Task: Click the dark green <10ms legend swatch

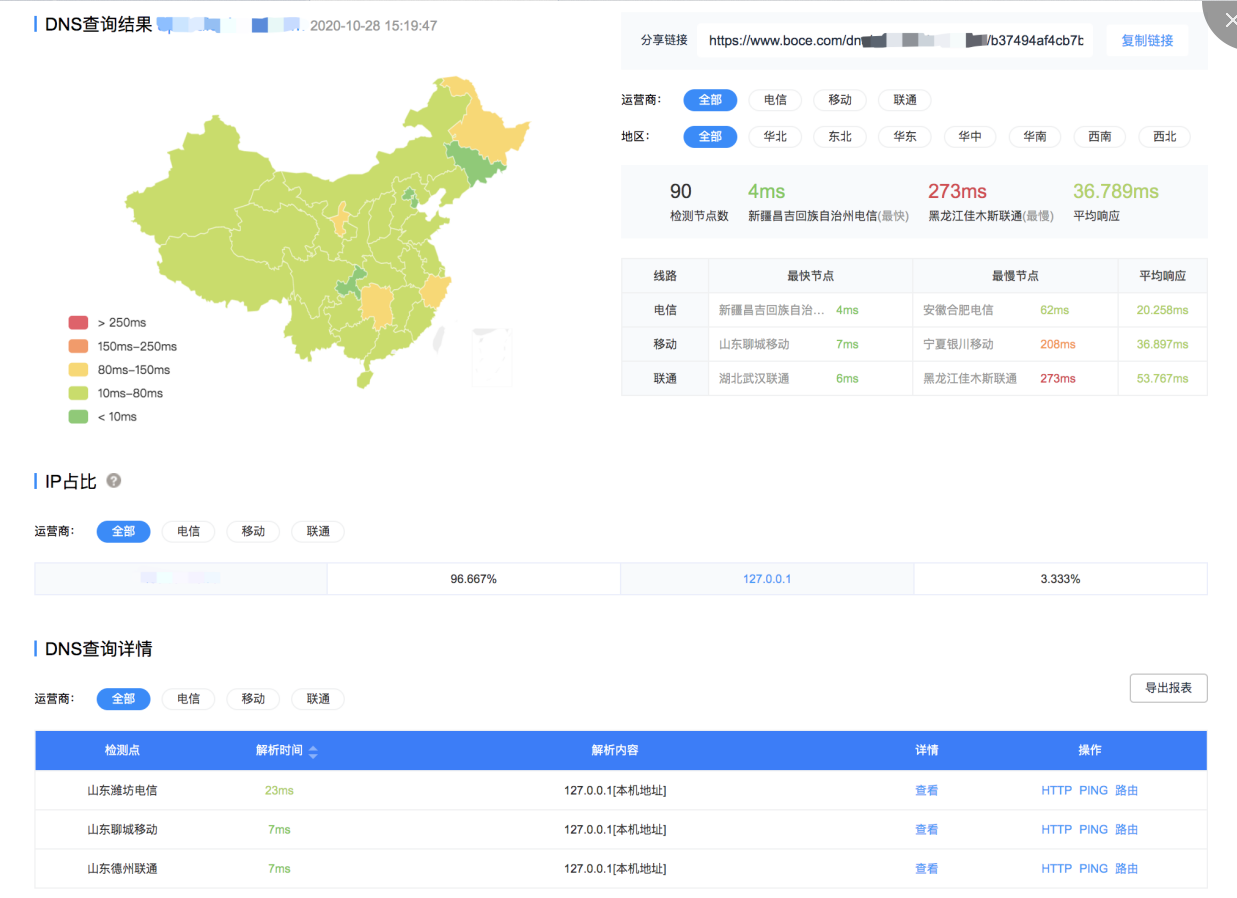Action: [78, 417]
